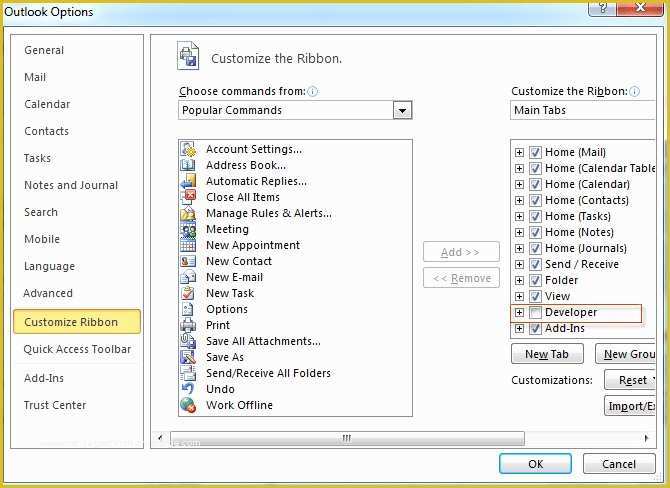Open the Language options category
Screen dimensions: 670x488
50,266
